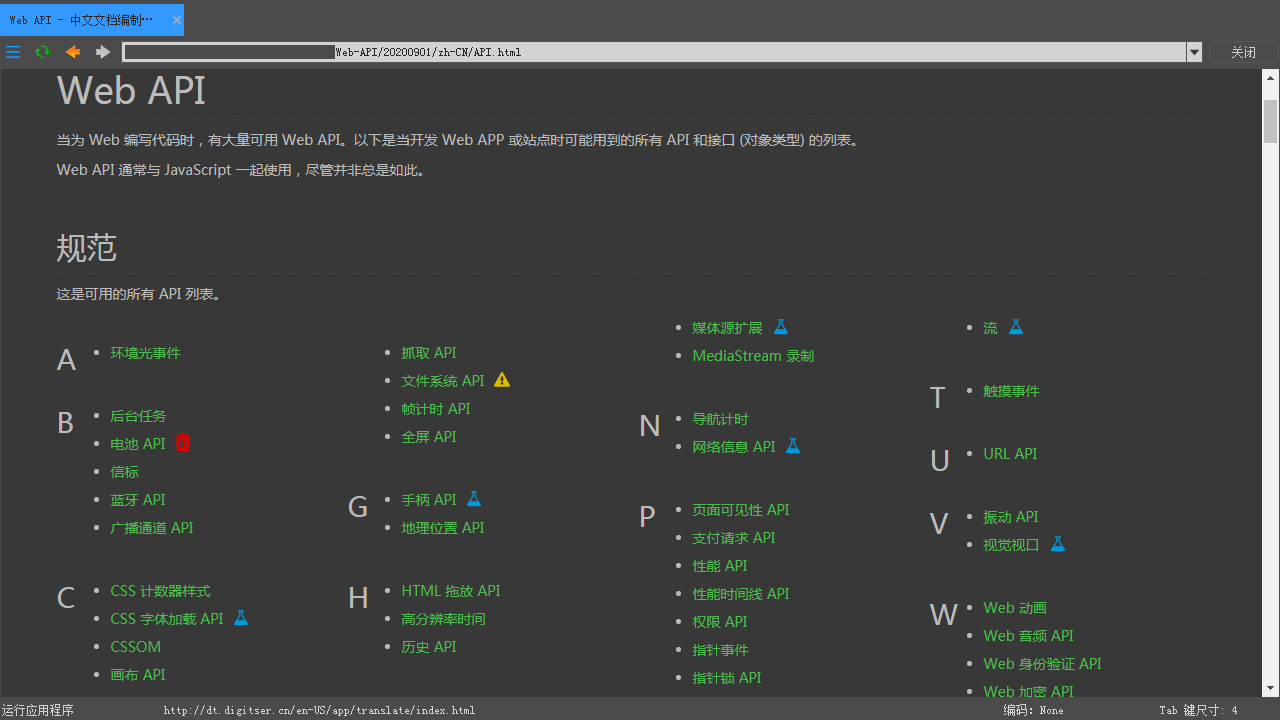Image resolution: width=1280 pixels, height=720 pixels.
Task: Click the URL address input field
Action: tap(650, 52)
